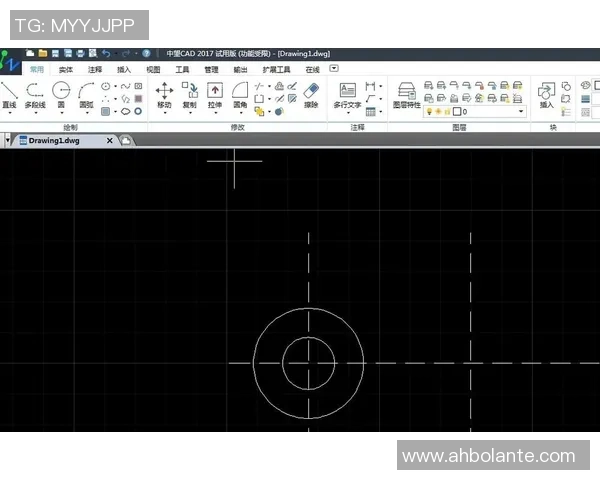Toggle the layer freeze sun icon

437,112
